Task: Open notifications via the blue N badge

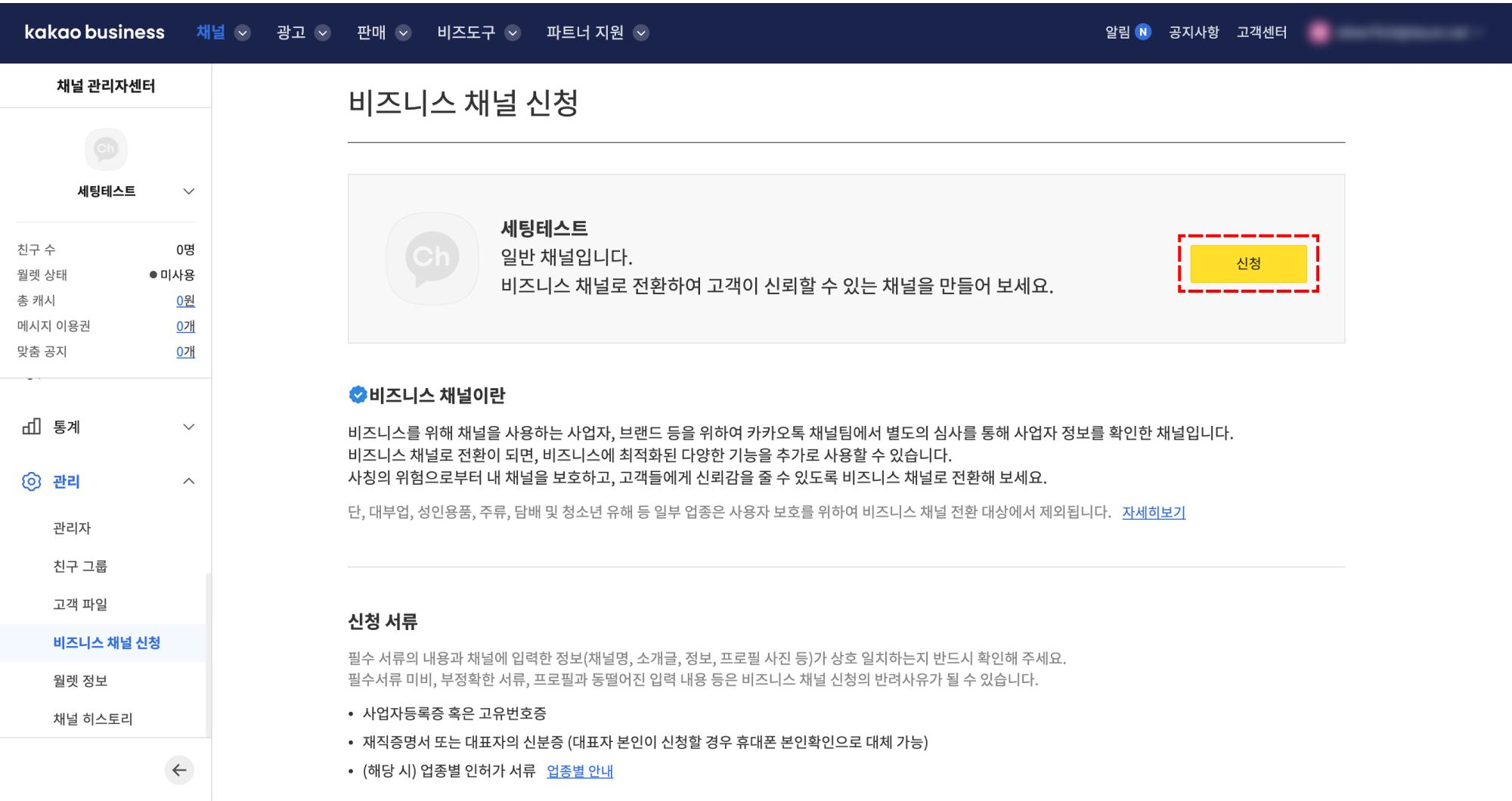Action: click(x=1143, y=33)
